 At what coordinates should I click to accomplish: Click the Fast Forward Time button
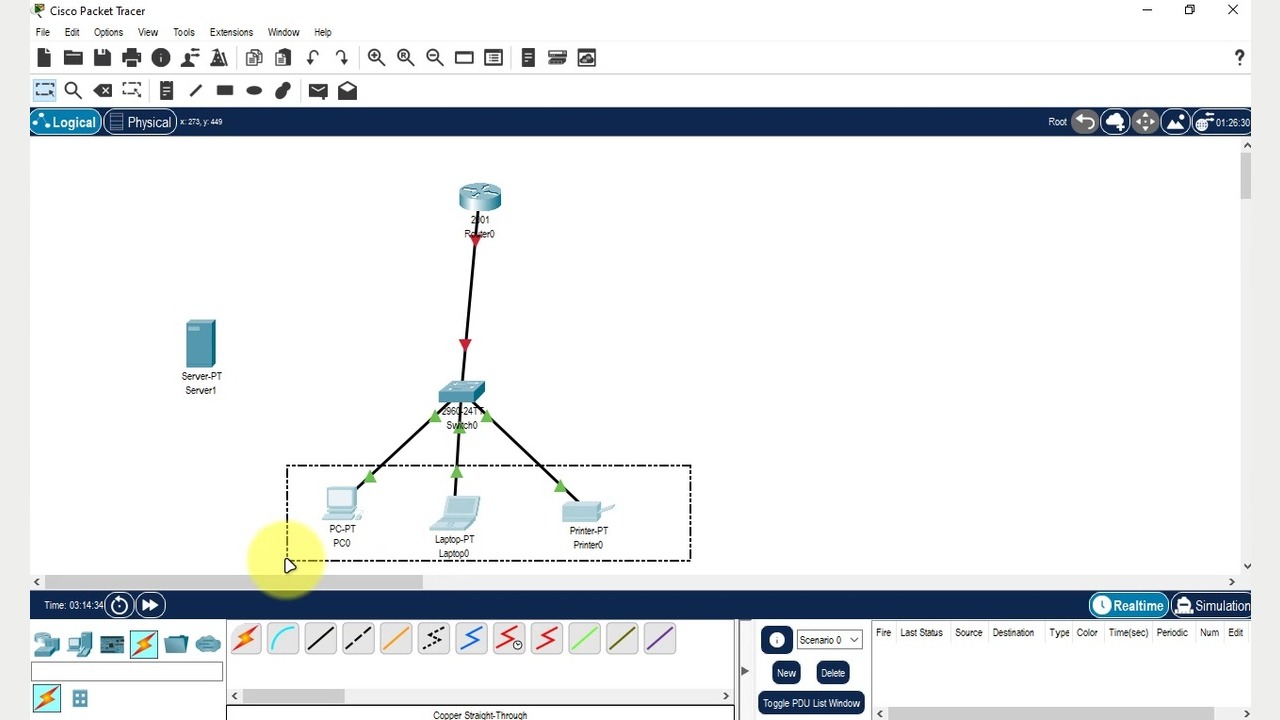click(x=150, y=605)
